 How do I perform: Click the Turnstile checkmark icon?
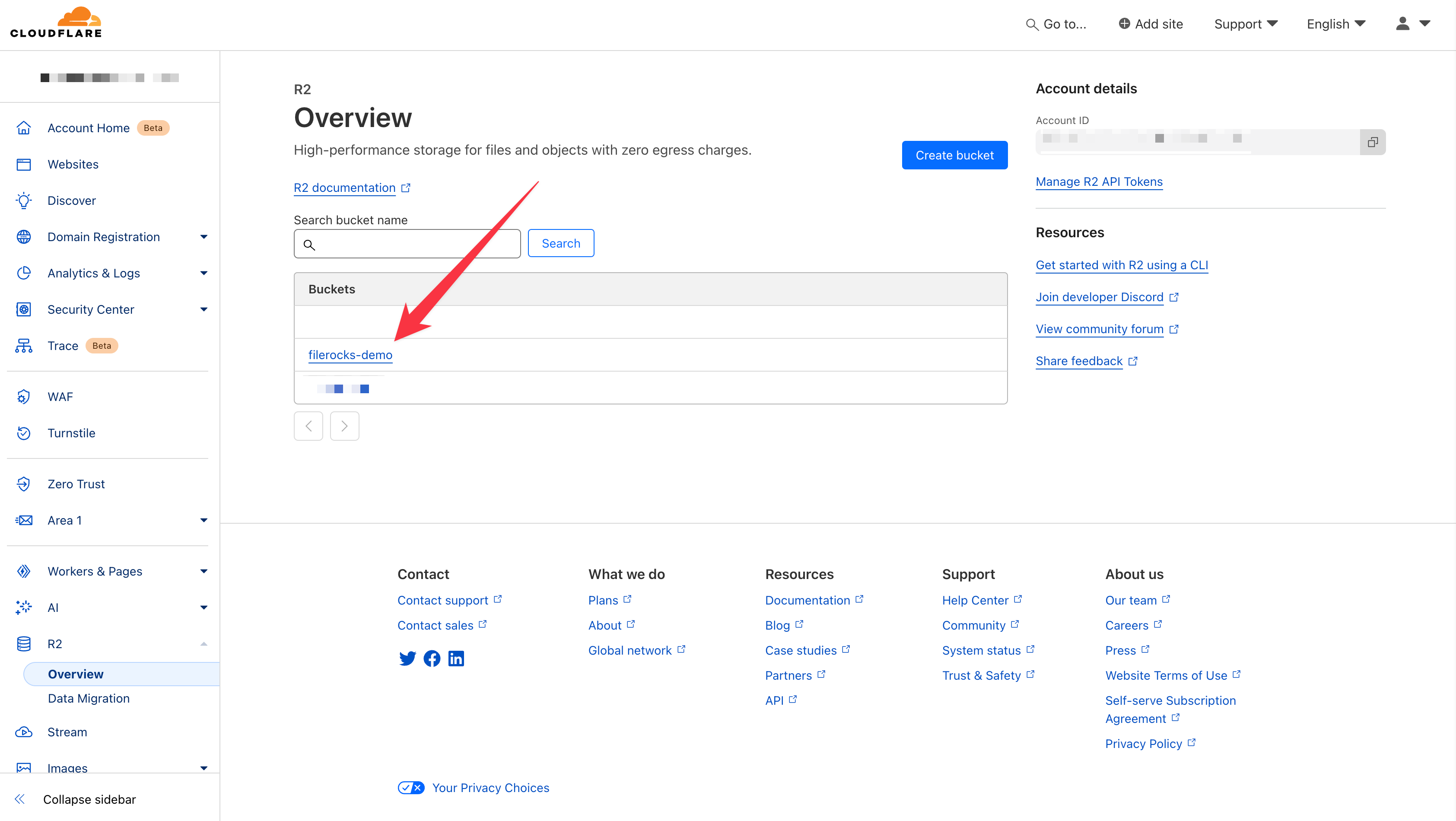(24, 433)
